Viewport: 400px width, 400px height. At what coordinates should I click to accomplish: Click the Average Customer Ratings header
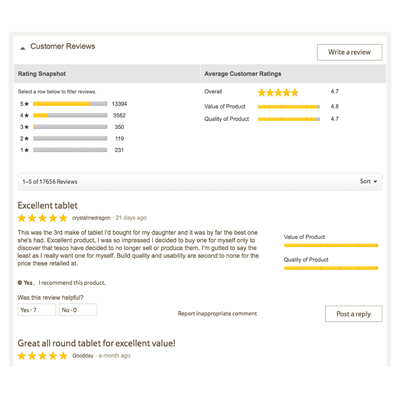click(243, 74)
